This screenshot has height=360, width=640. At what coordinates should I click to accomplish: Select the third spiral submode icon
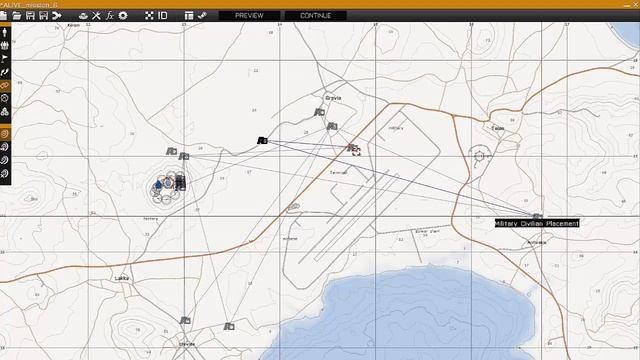pos(5,160)
